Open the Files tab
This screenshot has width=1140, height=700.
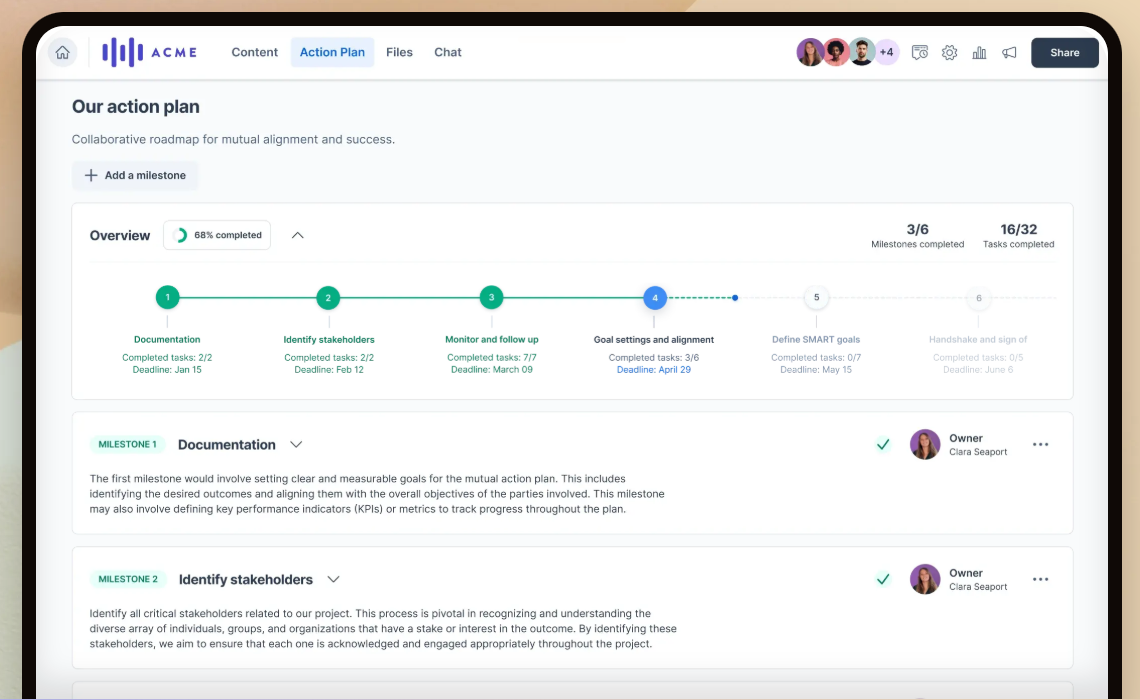(x=399, y=52)
